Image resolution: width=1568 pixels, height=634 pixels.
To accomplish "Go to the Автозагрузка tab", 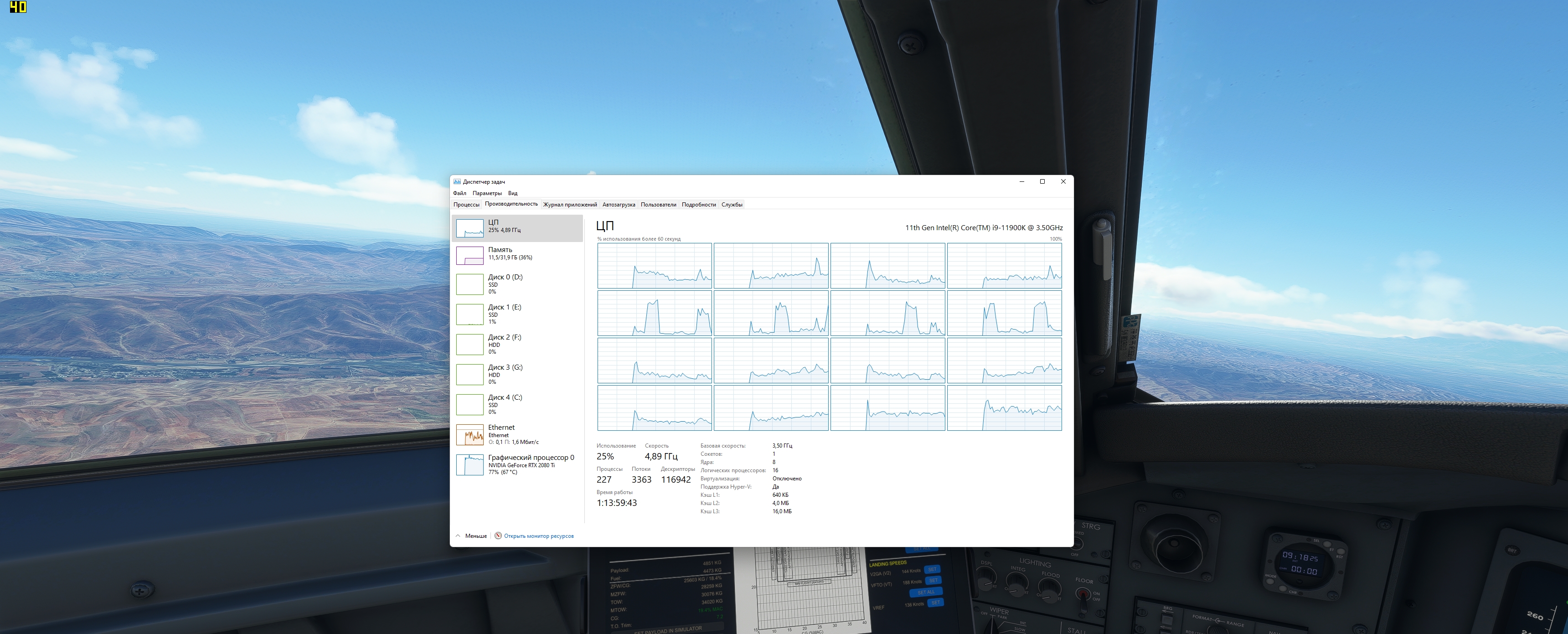I will [x=619, y=205].
